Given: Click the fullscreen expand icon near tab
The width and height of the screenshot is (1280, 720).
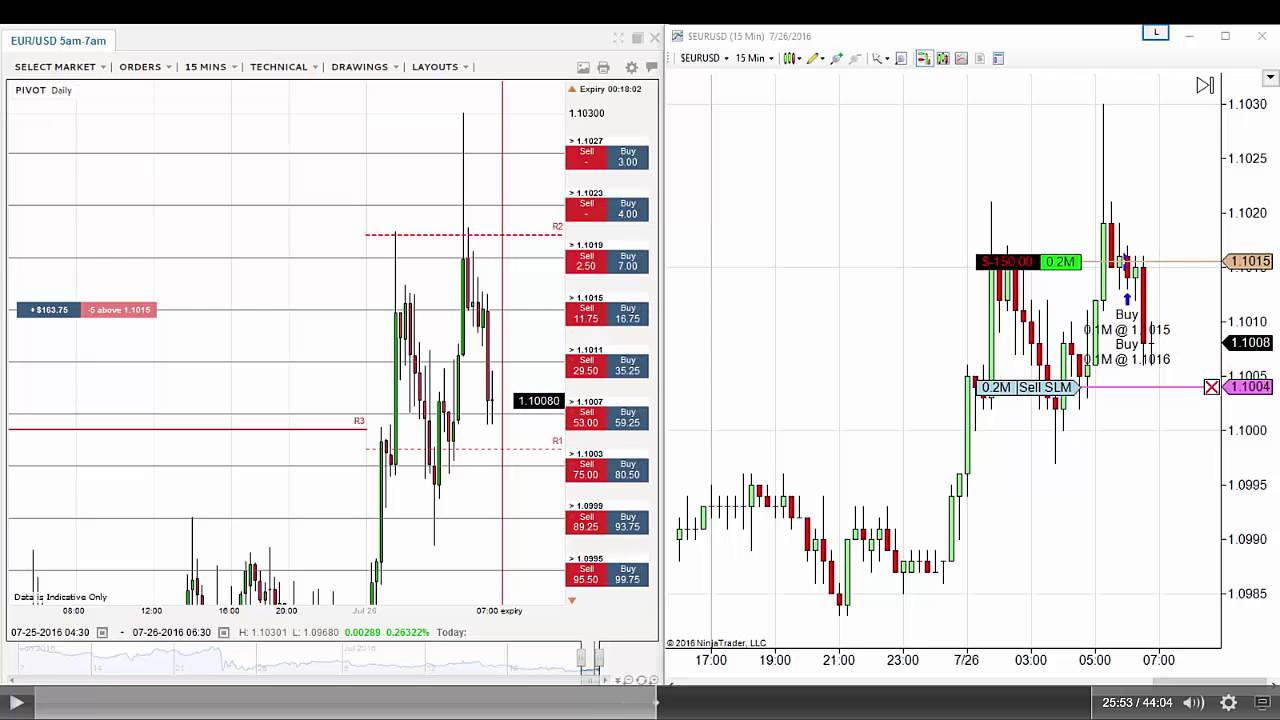Looking at the screenshot, I should (618, 38).
